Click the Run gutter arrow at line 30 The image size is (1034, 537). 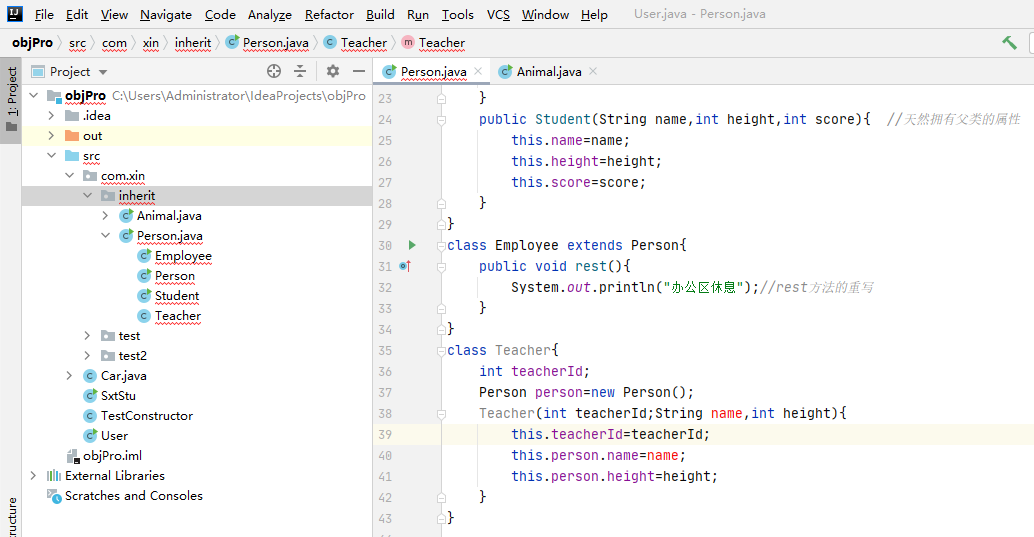412,245
